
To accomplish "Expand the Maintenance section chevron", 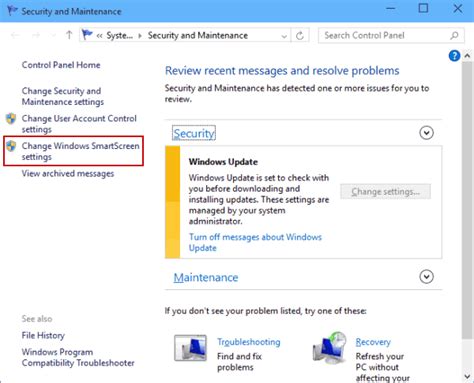I will [x=426, y=277].
